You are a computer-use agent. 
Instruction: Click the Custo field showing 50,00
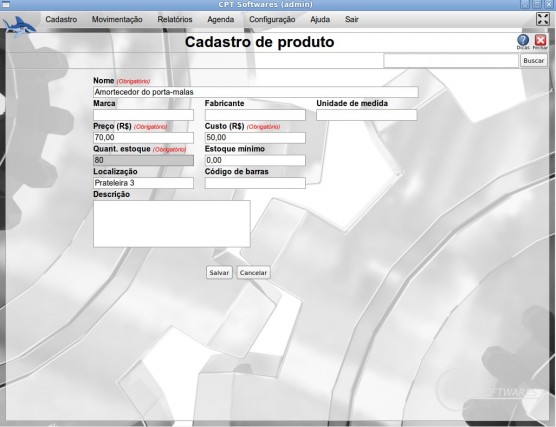255,138
